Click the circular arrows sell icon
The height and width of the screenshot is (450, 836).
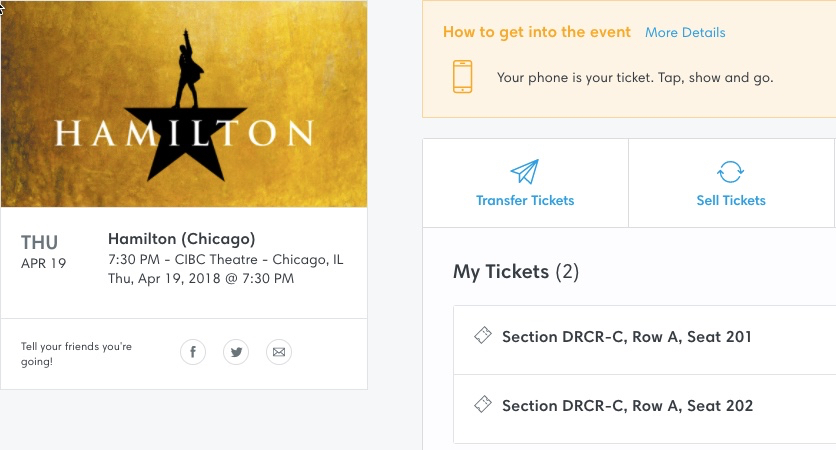731,171
